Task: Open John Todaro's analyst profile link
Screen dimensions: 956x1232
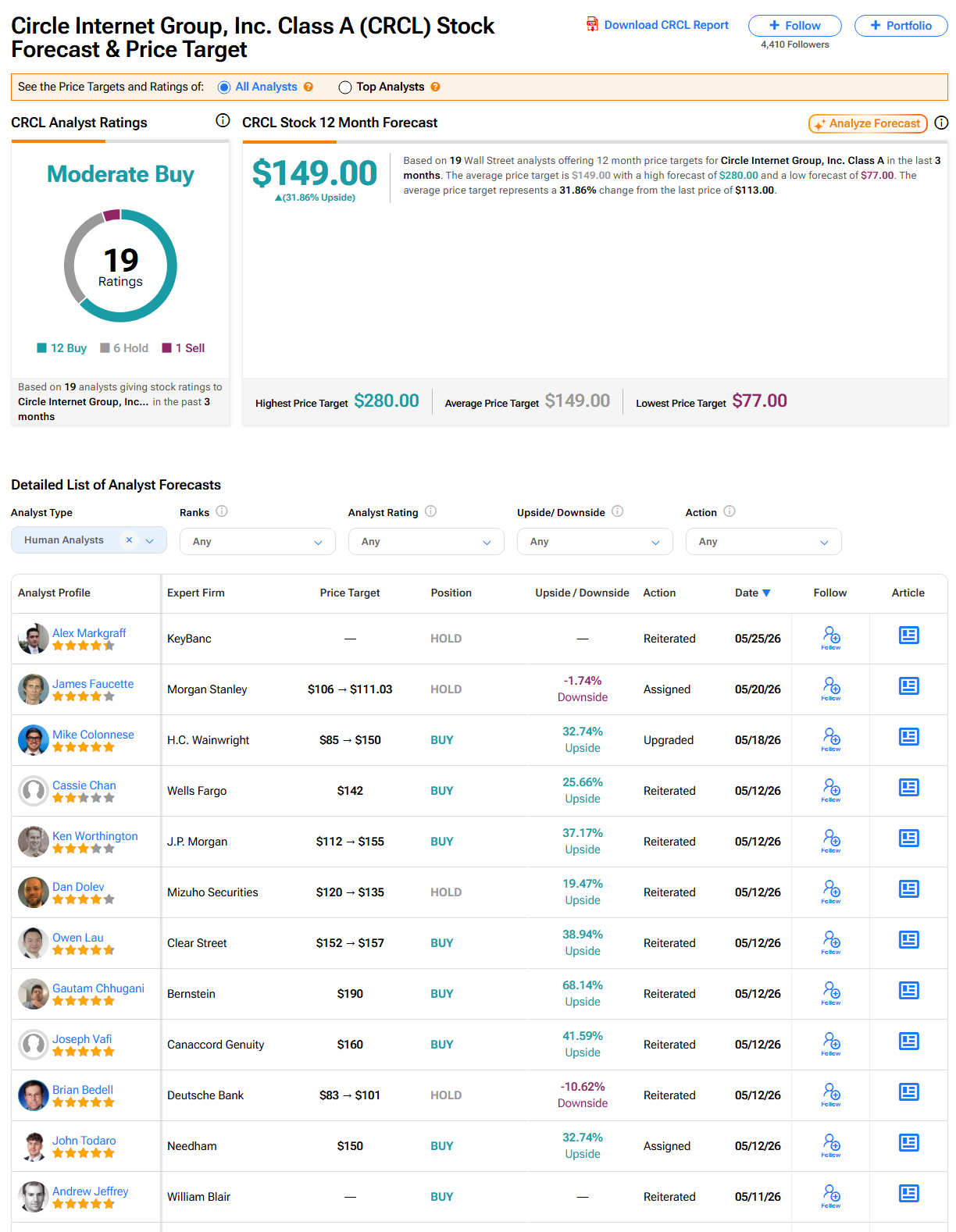Action: pos(84,1140)
